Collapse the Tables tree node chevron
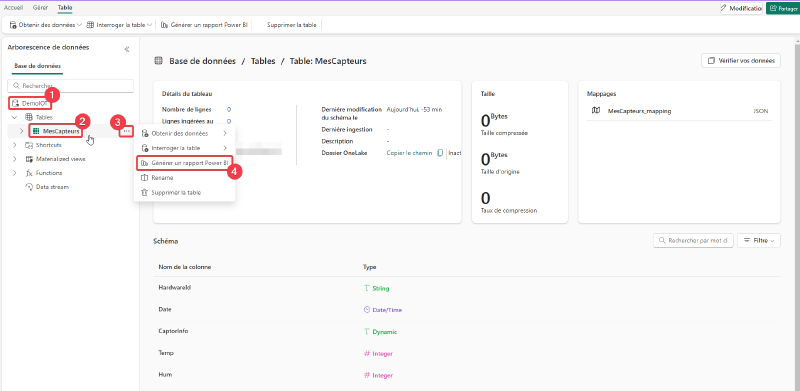This screenshot has width=800, height=391. click(14, 117)
